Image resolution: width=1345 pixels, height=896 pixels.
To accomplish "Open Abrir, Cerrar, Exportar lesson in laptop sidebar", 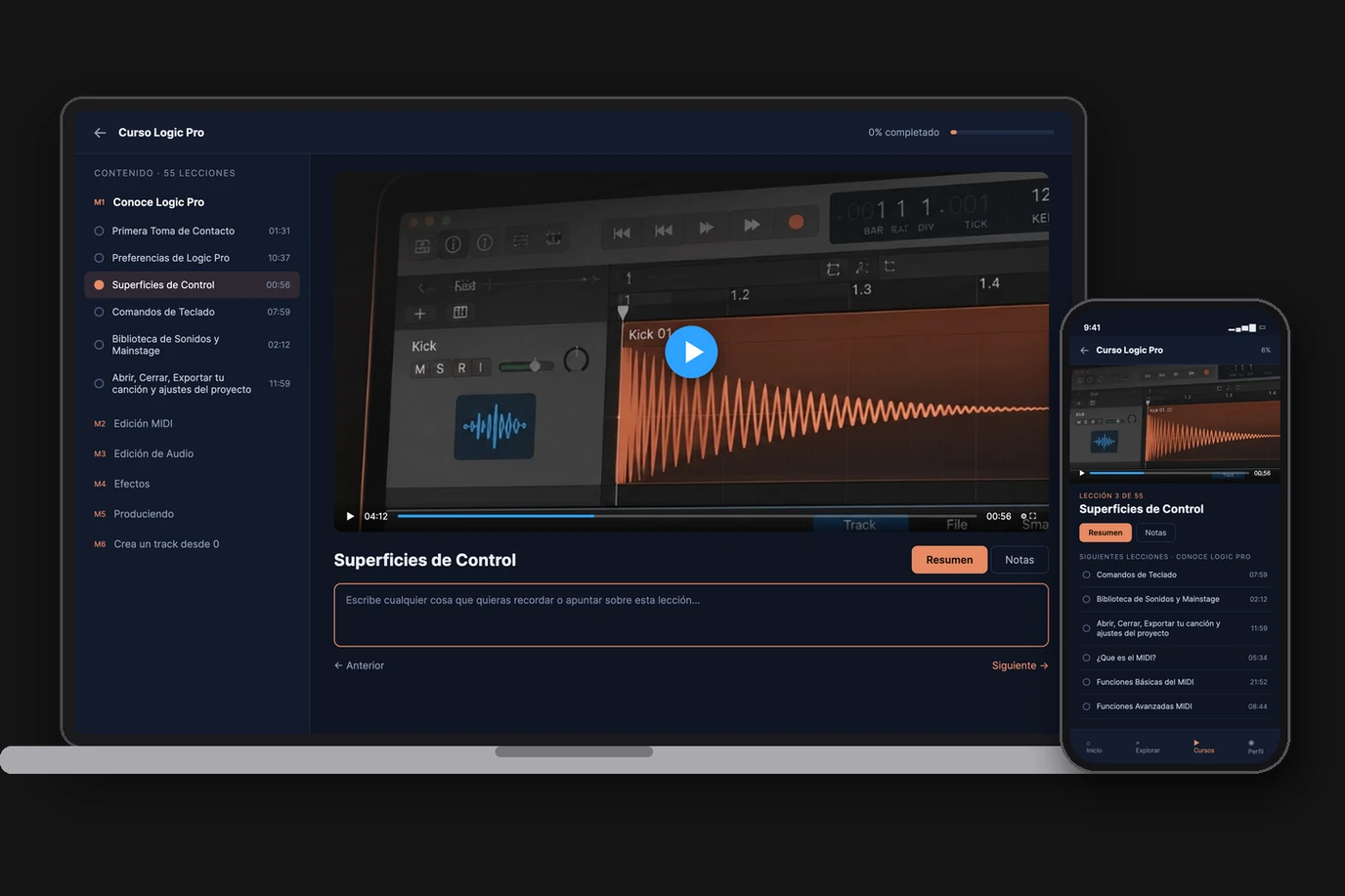I will [193, 384].
